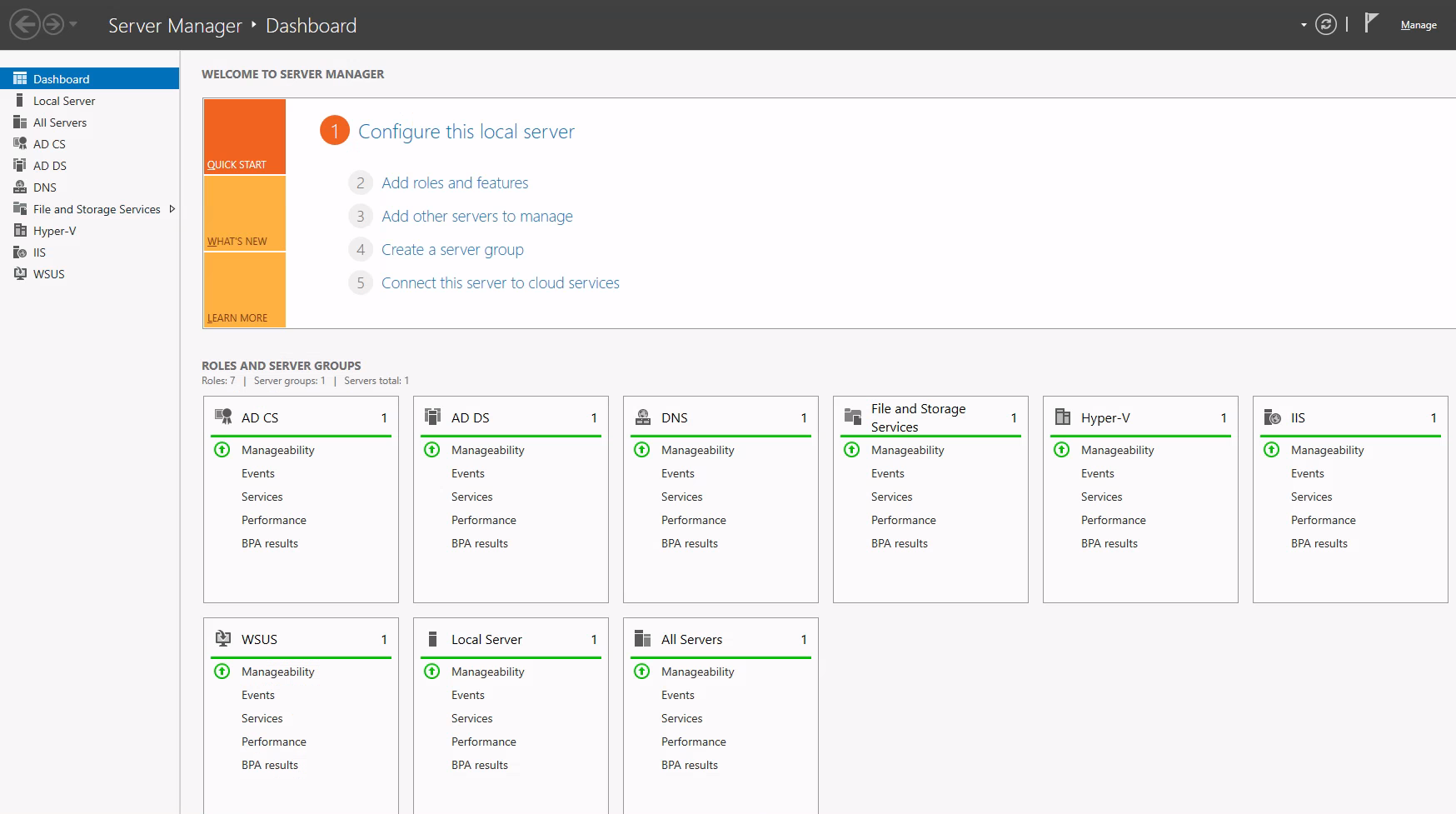Open Performance in the WSUS tile

click(274, 742)
